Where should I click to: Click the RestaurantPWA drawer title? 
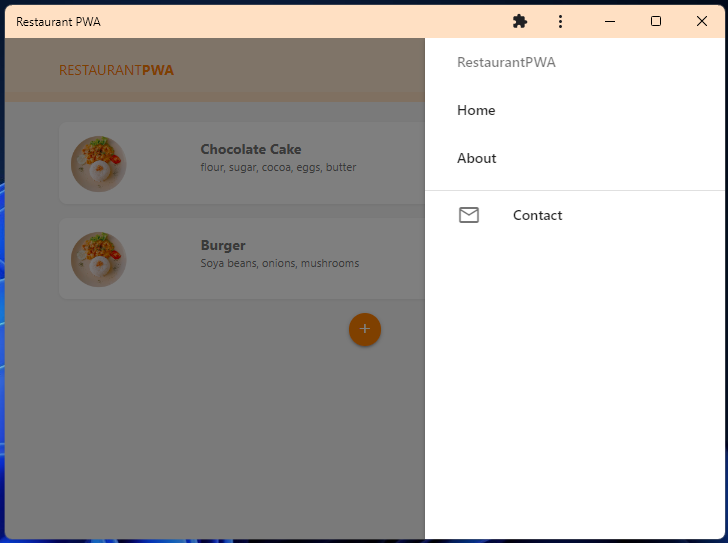coord(506,62)
